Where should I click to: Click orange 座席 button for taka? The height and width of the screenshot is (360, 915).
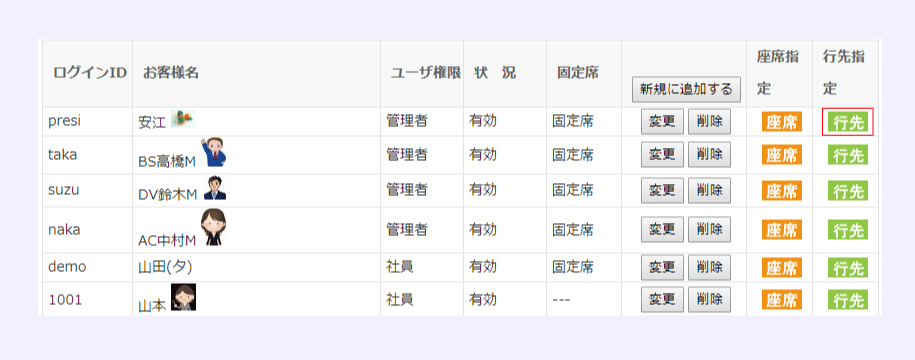pyautogui.click(x=781, y=155)
